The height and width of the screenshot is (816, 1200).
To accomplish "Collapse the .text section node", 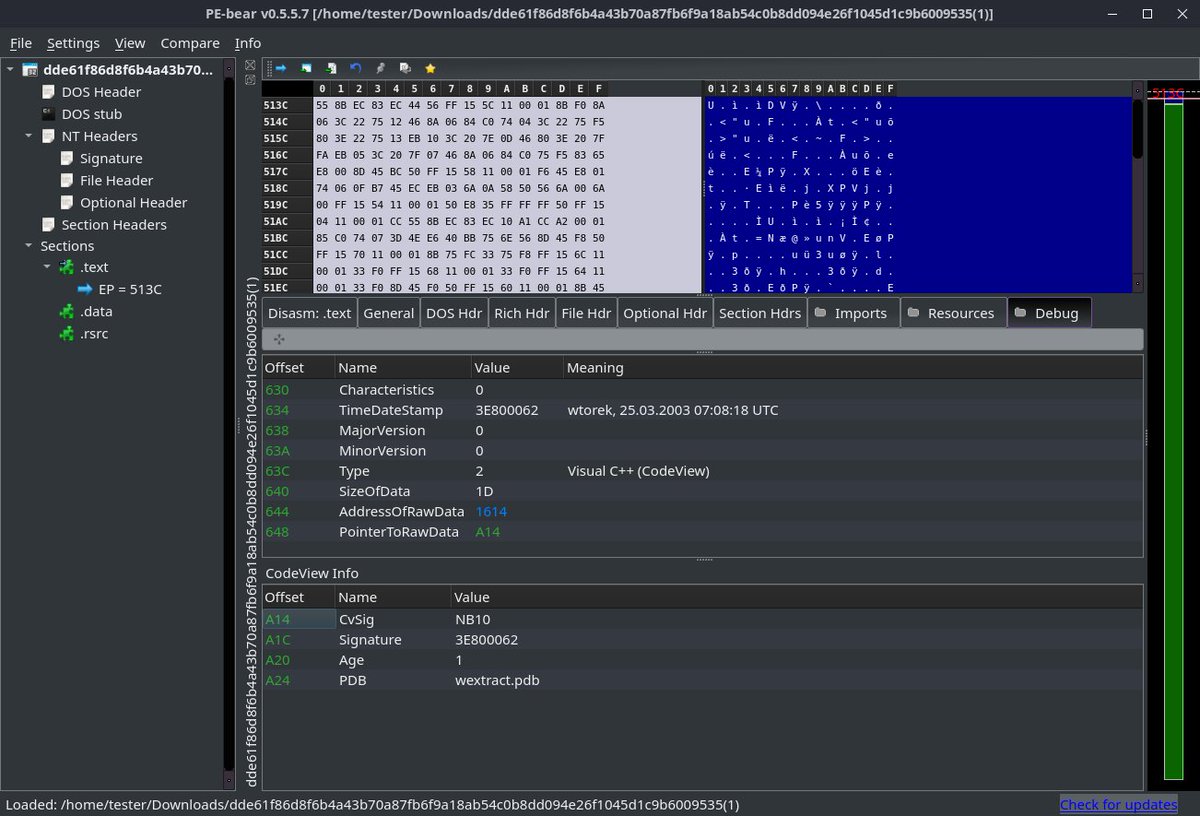I will (x=48, y=267).
